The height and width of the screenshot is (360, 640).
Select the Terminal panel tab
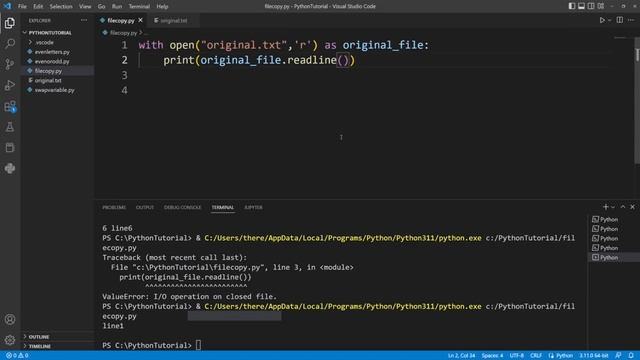[x=222, y=207]
